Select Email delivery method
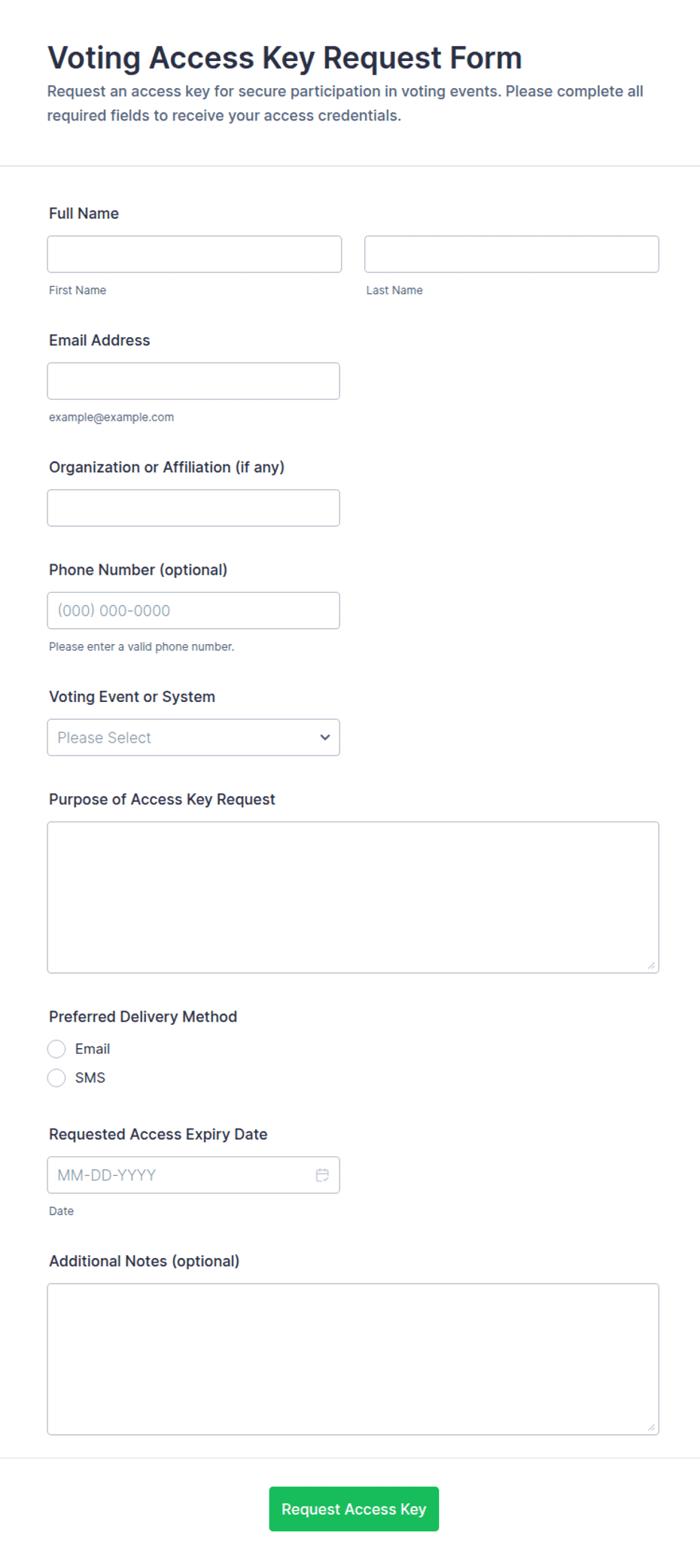Screen dimensions: 700x1568 point(56,1049)
